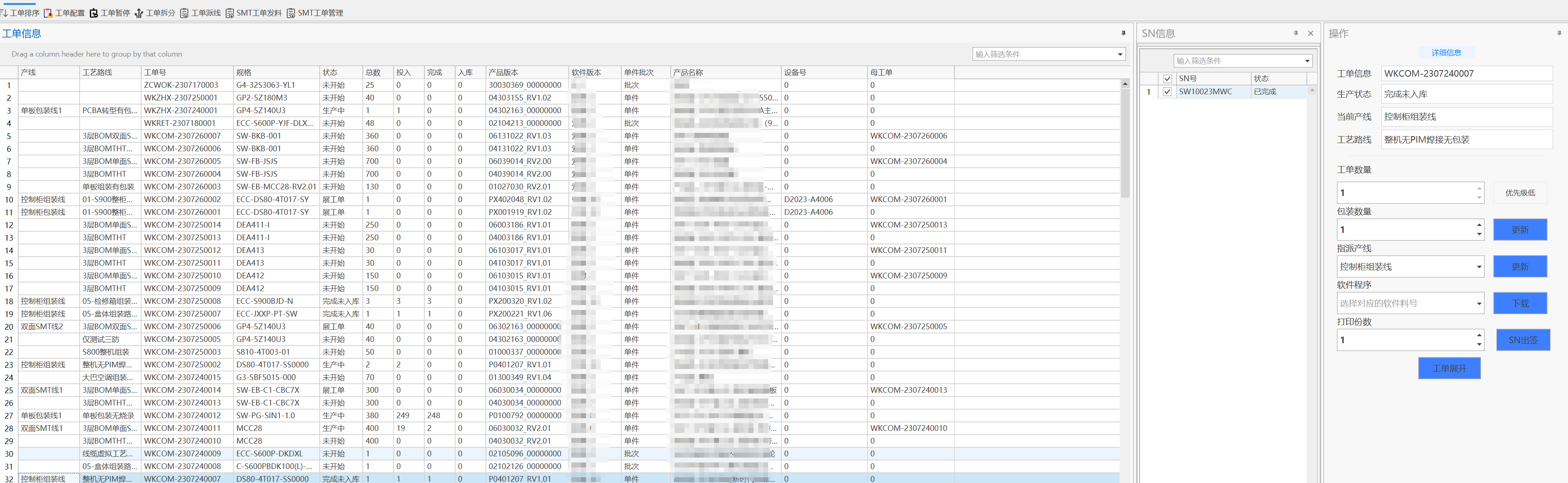
Task: Close the SN信息 panel
Action: [x=1311, y=34]
